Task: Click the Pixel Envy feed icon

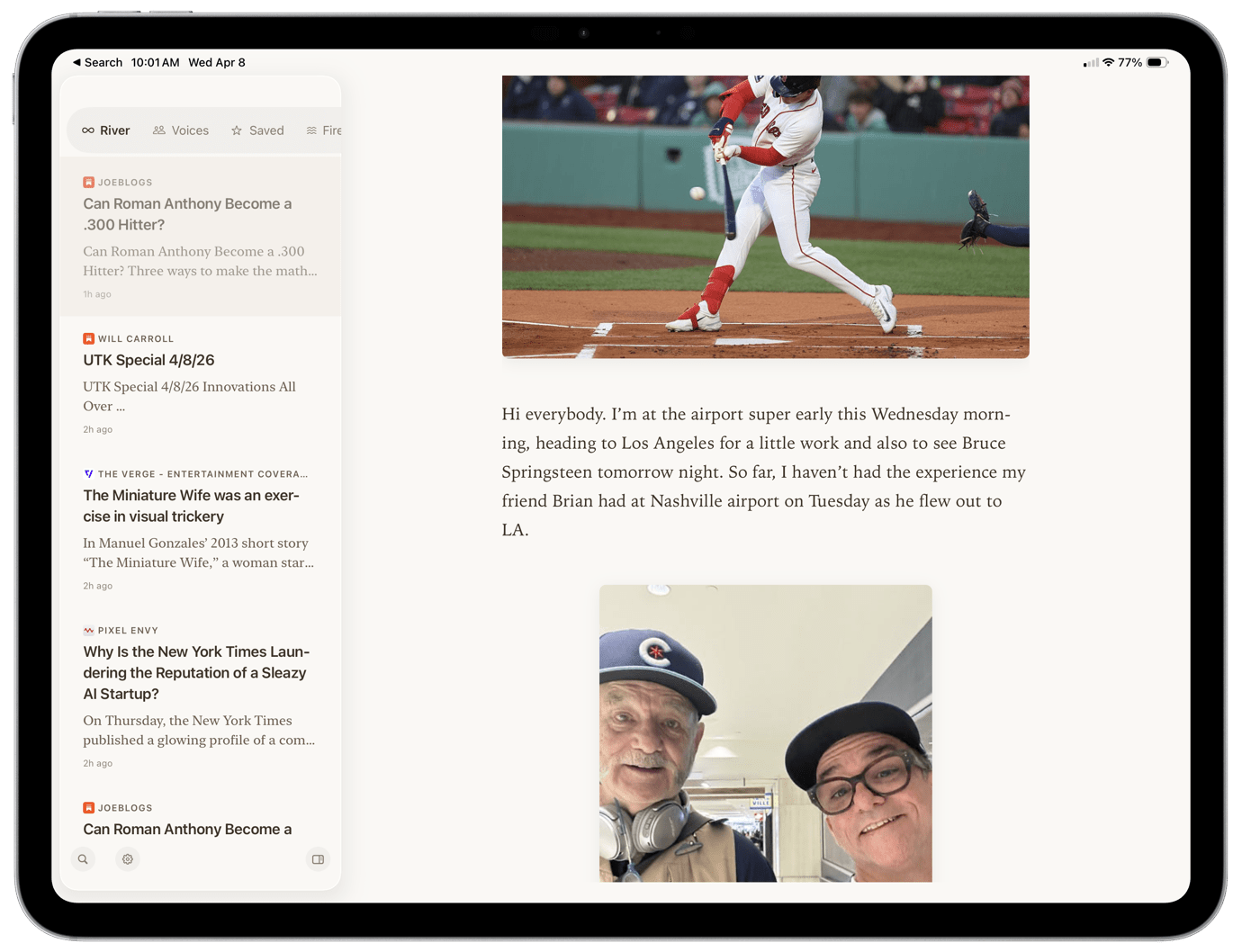Action: point(88,631)
